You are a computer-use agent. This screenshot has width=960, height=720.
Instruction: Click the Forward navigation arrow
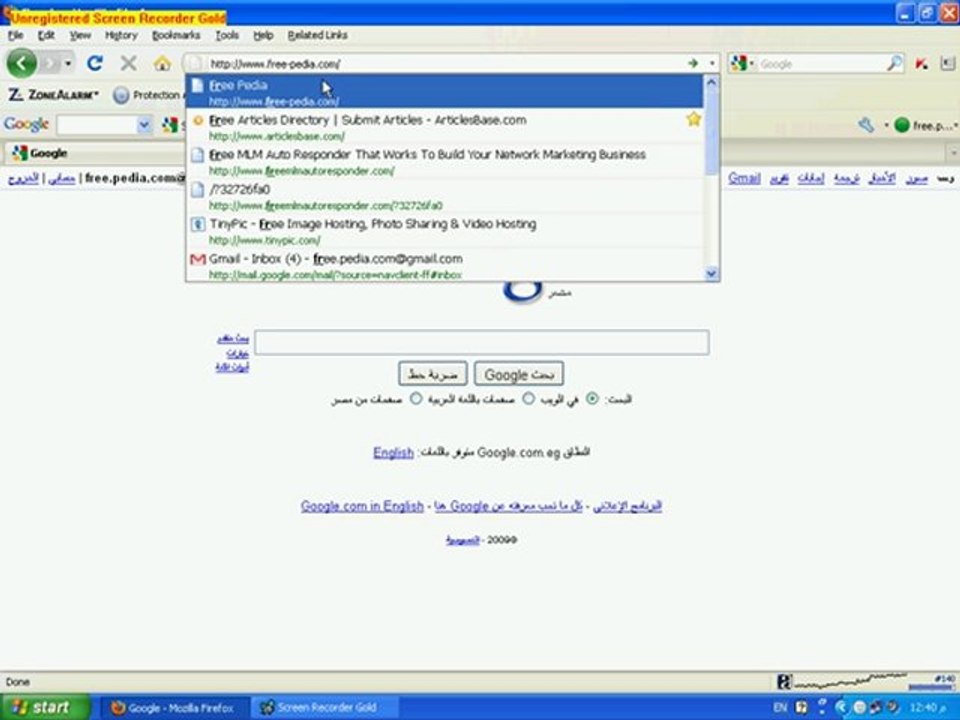50,63
